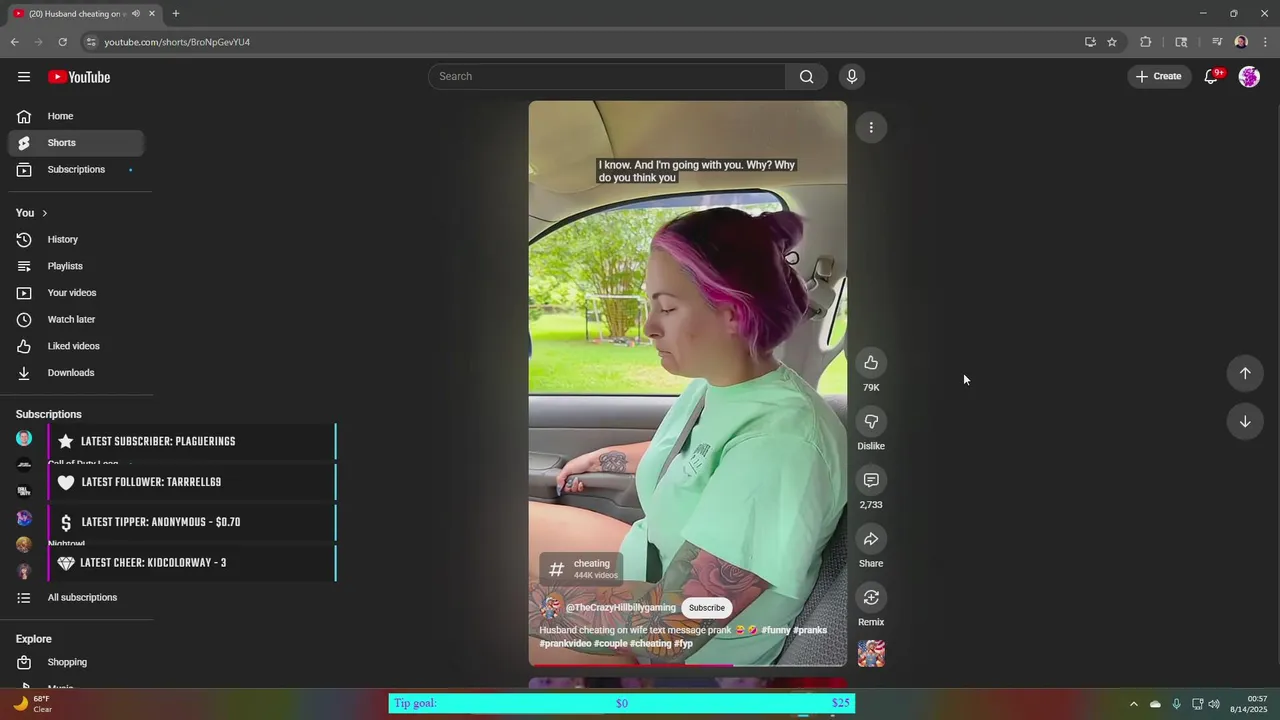
Task: Click the address bar URL
Action: click(177, 42)
